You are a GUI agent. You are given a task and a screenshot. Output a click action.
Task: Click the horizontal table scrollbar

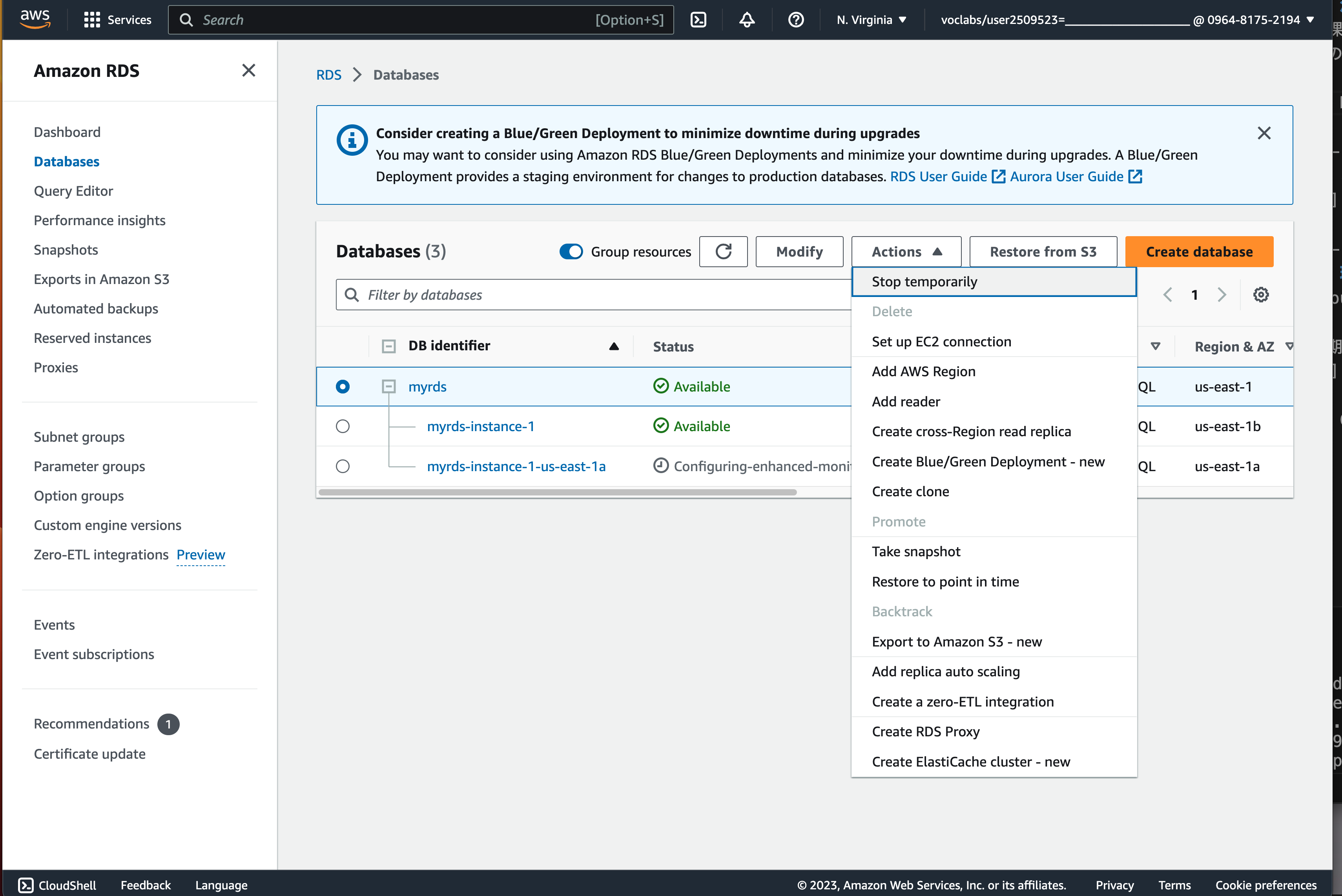pyautogui.click(x=557, y=492)
